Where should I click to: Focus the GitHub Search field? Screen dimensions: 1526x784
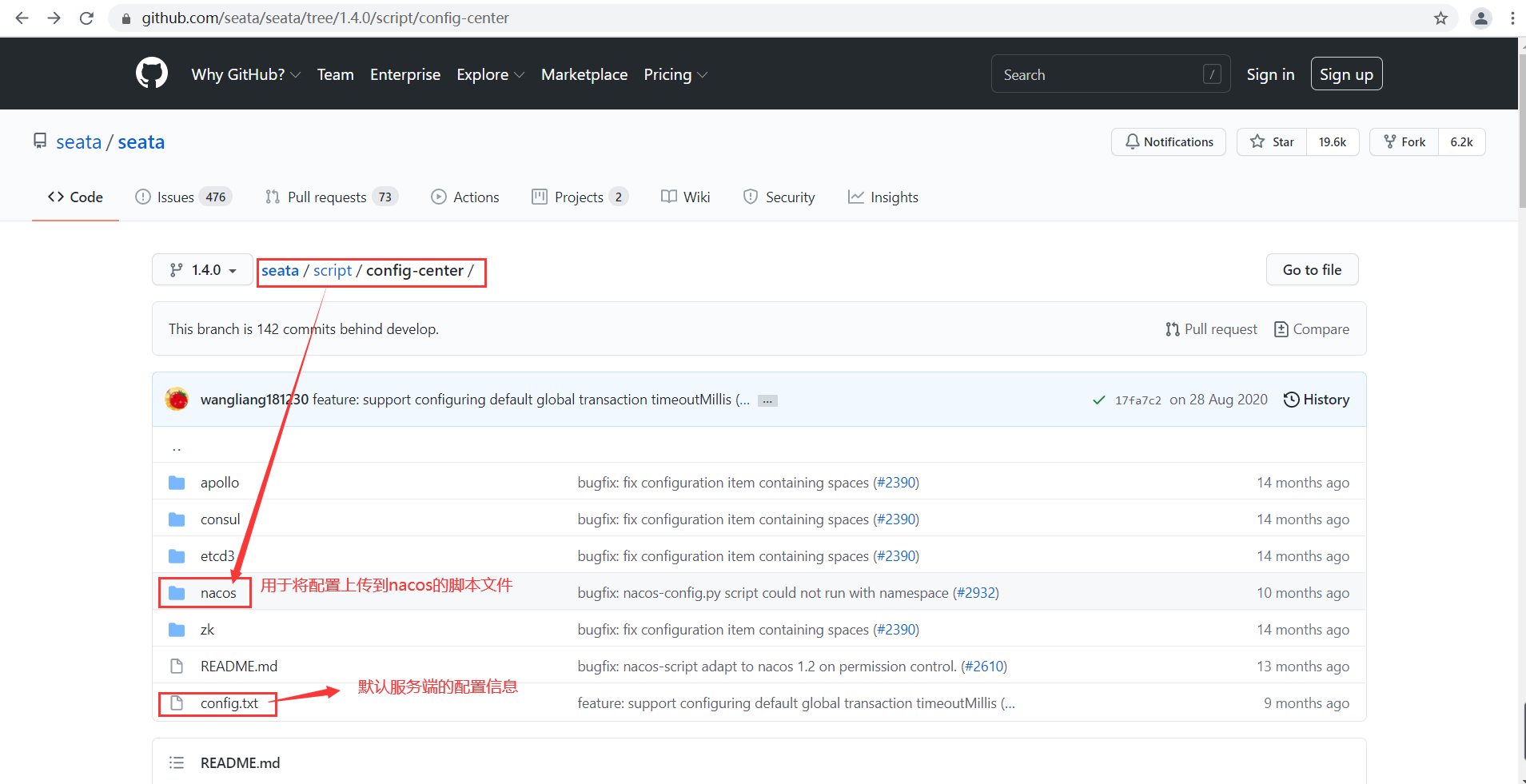click(1110, 74)
